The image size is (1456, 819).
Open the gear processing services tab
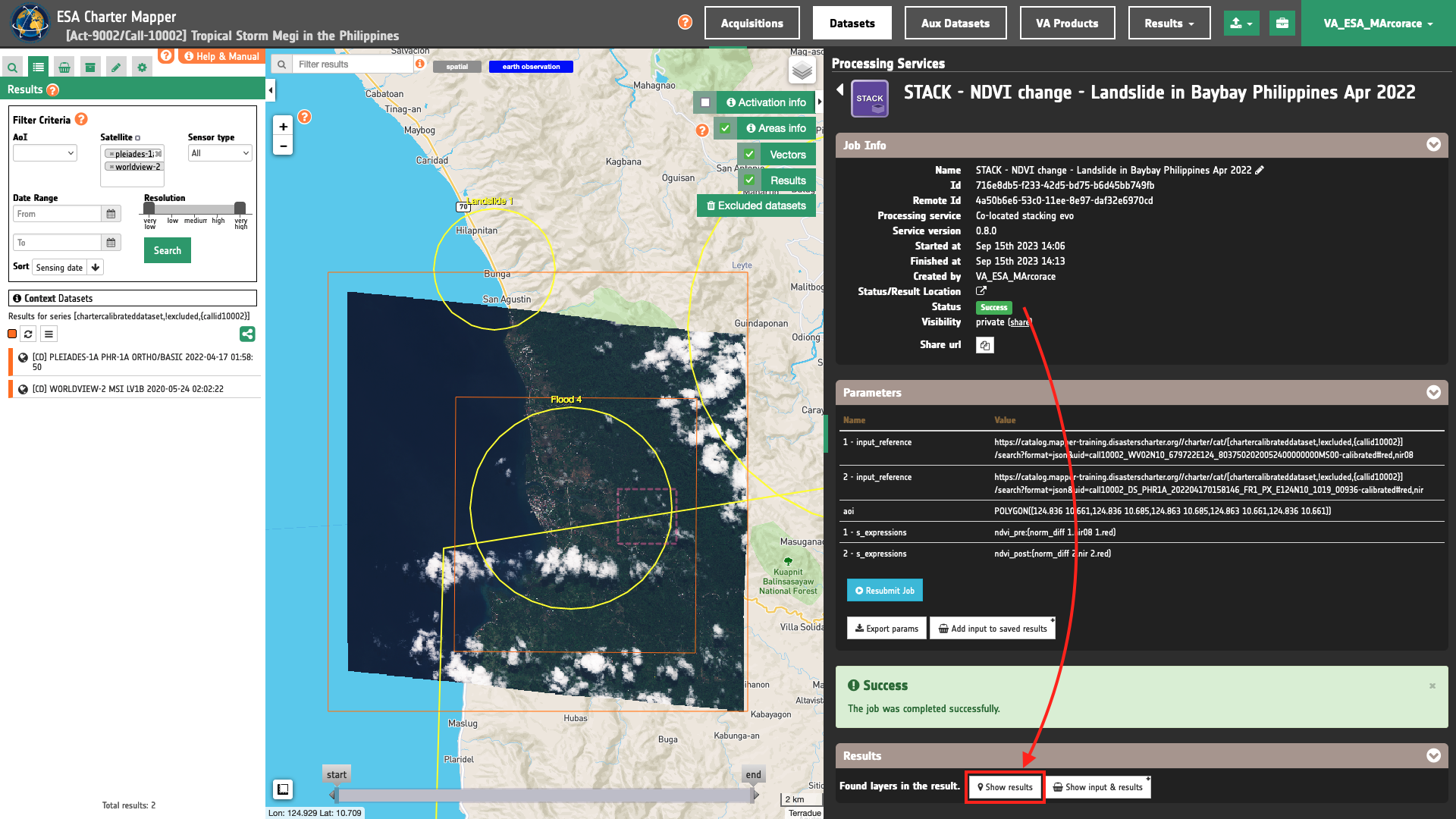142,67
